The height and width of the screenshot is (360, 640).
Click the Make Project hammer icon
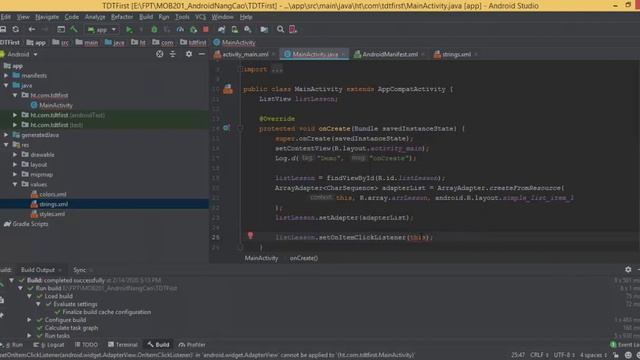point(74,29)
